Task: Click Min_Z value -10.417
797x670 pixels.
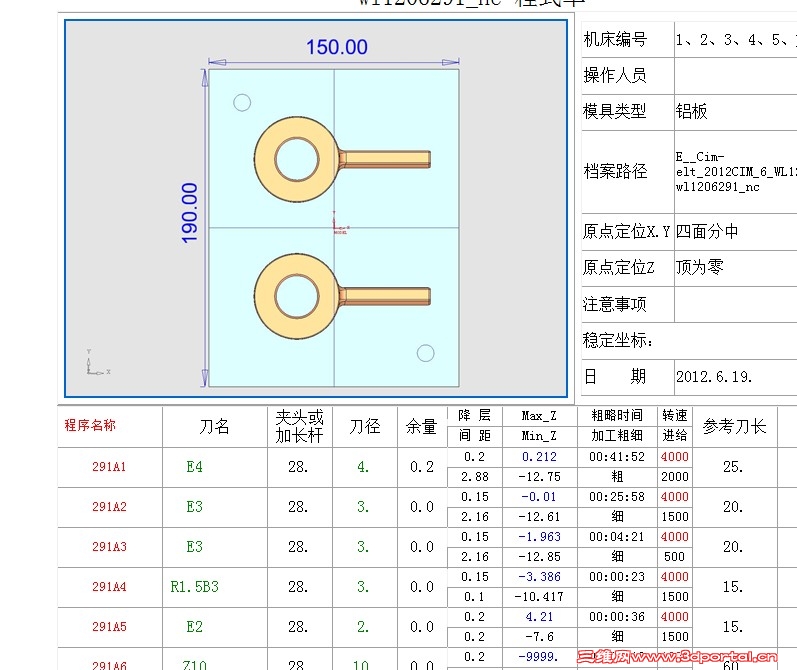Action: (x=539, y=597)
